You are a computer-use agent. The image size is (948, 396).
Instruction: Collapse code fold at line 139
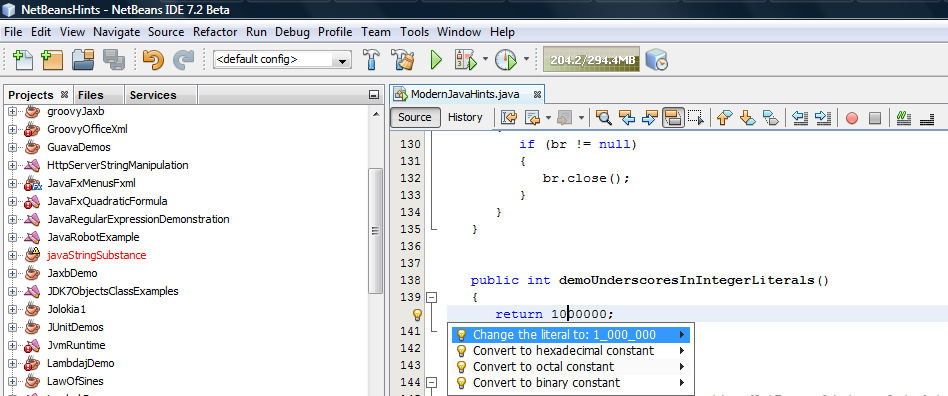pos(432,297)
